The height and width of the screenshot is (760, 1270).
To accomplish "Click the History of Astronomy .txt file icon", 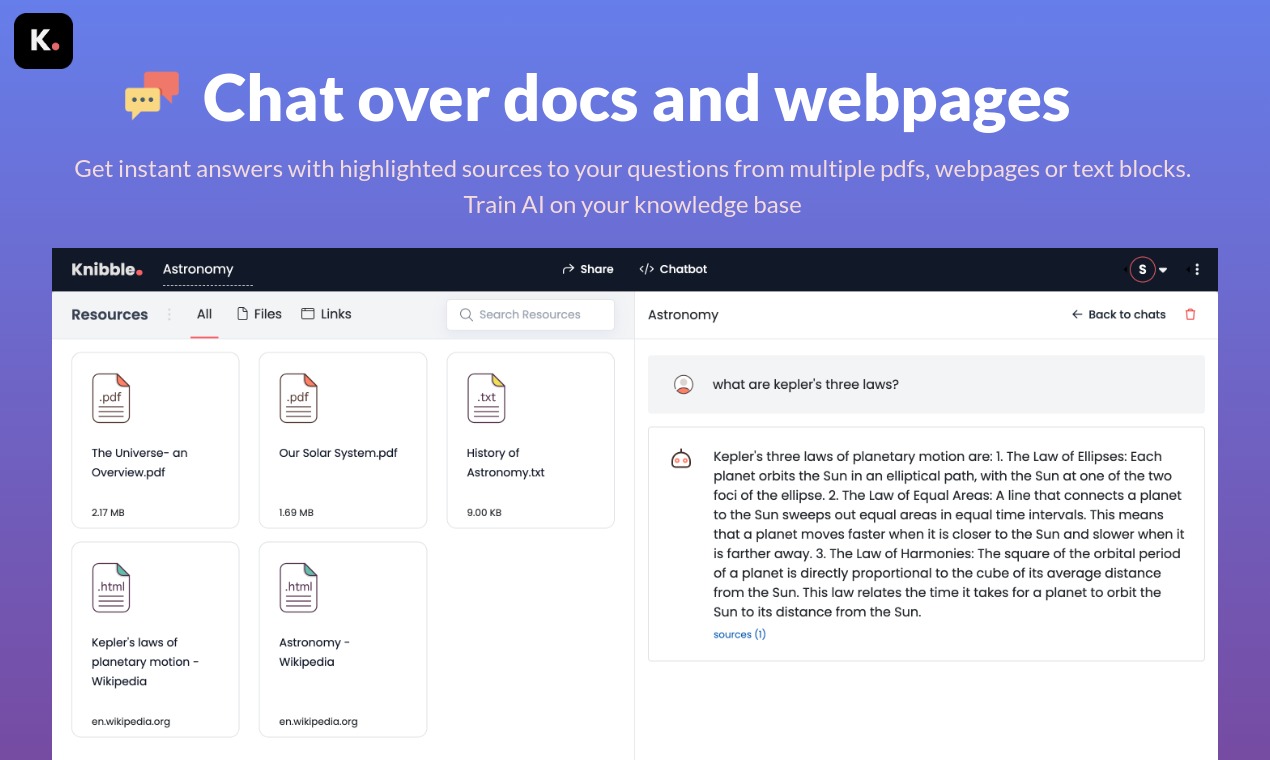I will pyautogui.click(x=486, y=397).
